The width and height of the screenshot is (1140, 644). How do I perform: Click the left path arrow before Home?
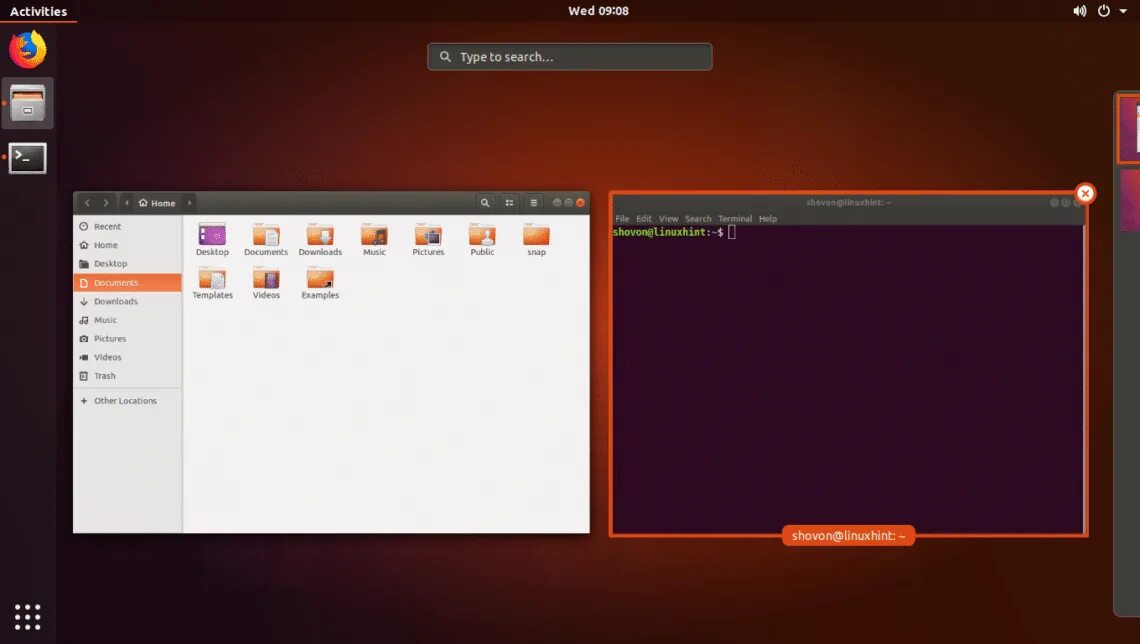click(127, 203)
